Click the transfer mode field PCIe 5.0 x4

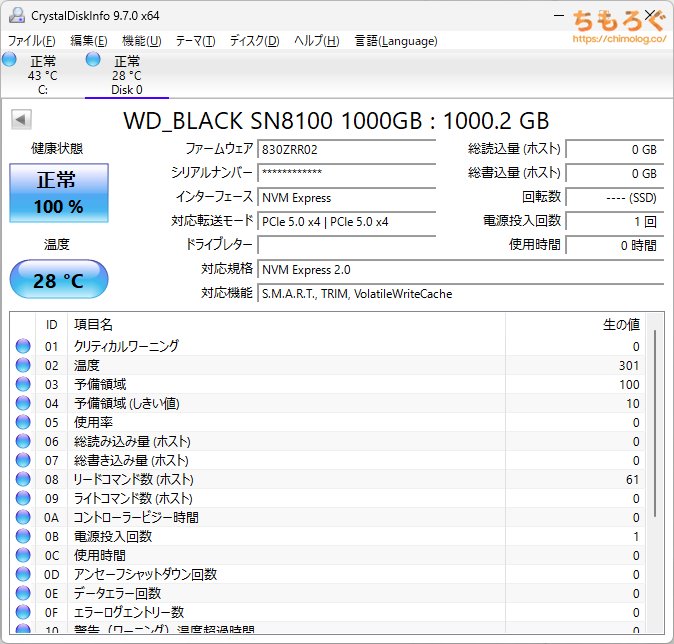point(346,221)
